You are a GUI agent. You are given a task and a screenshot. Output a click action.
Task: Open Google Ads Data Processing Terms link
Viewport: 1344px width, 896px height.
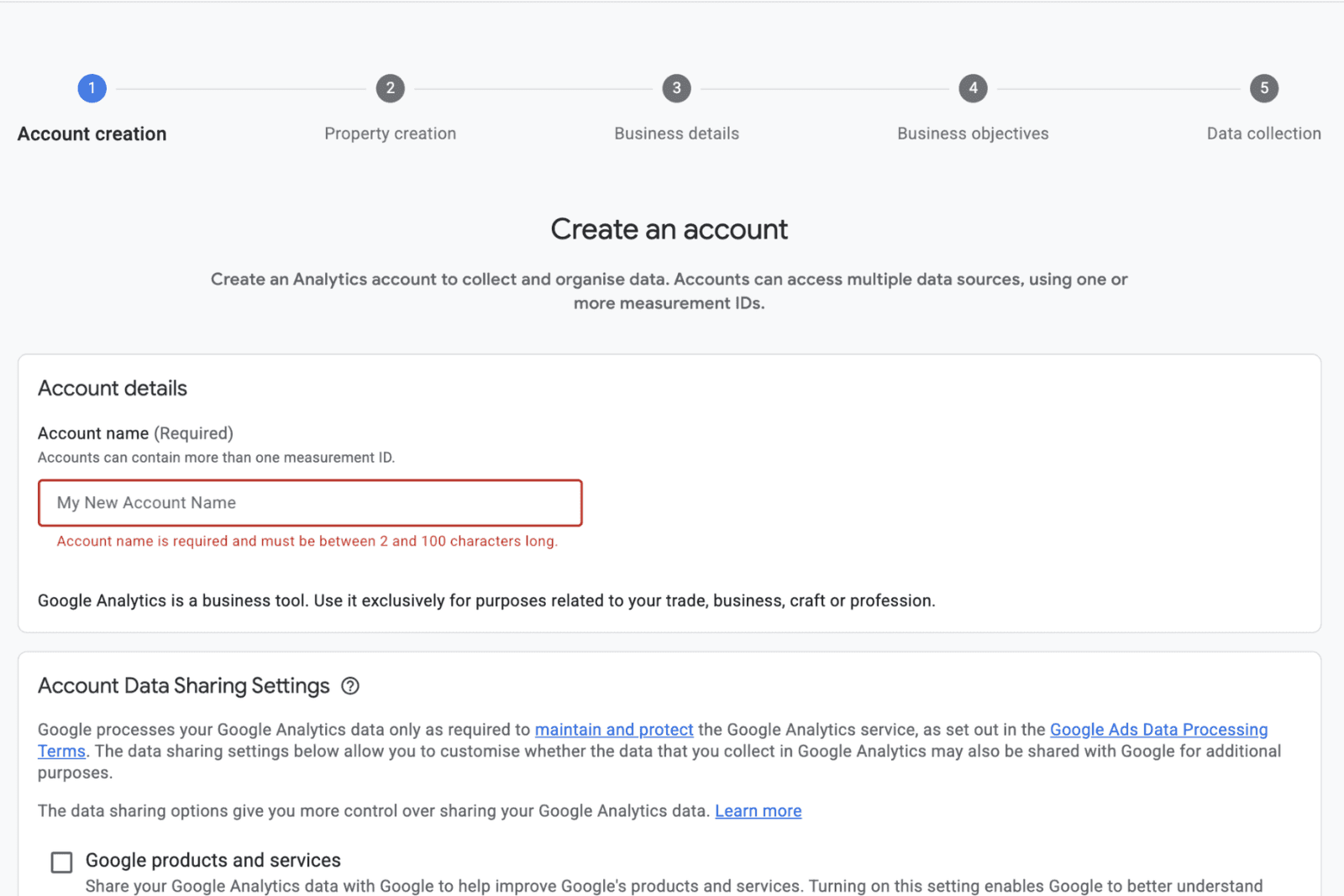pyautogui.click(x=1159, y=730)
